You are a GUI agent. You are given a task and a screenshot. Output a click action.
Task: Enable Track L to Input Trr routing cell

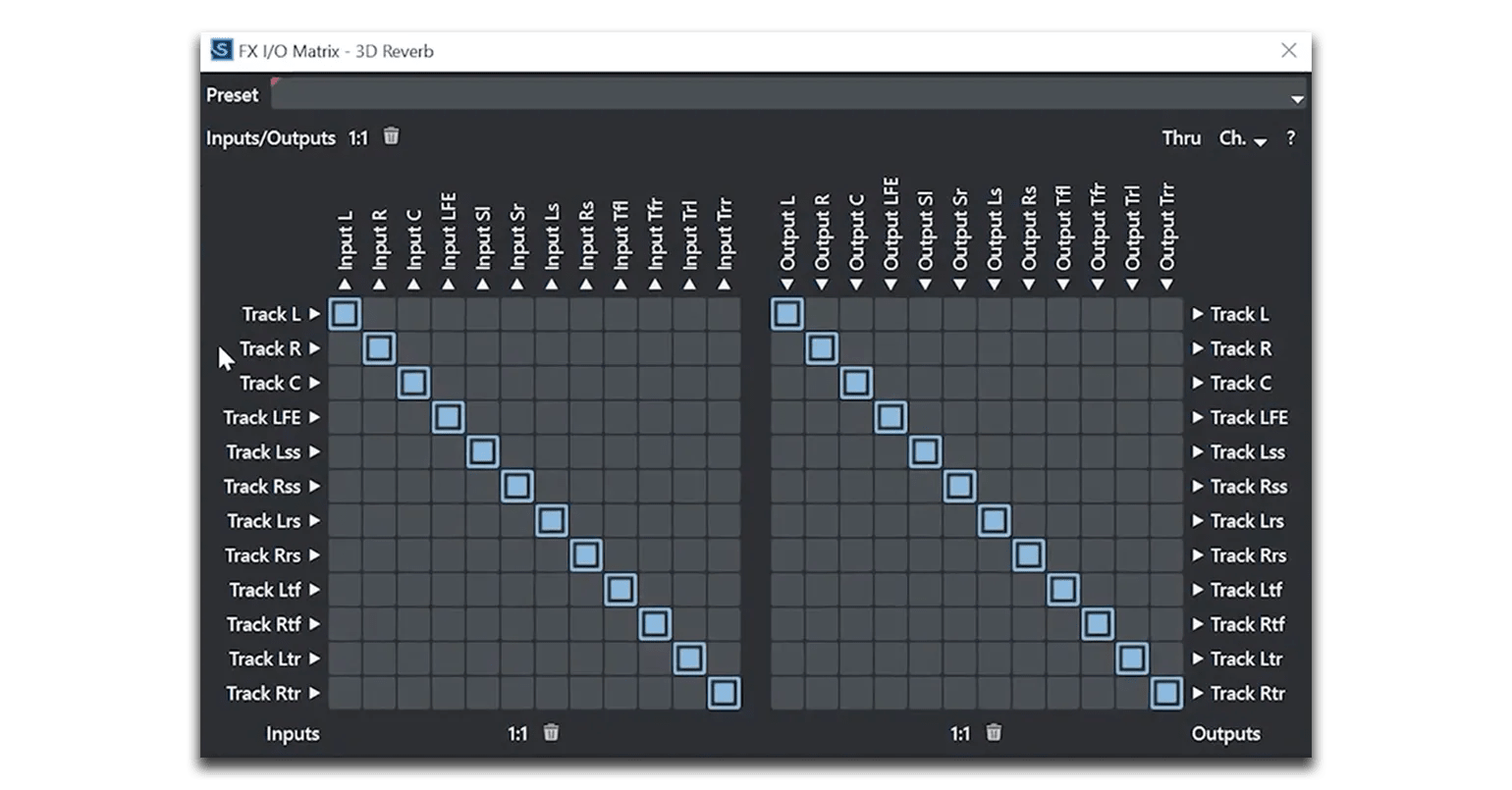(x=724, y=314)
